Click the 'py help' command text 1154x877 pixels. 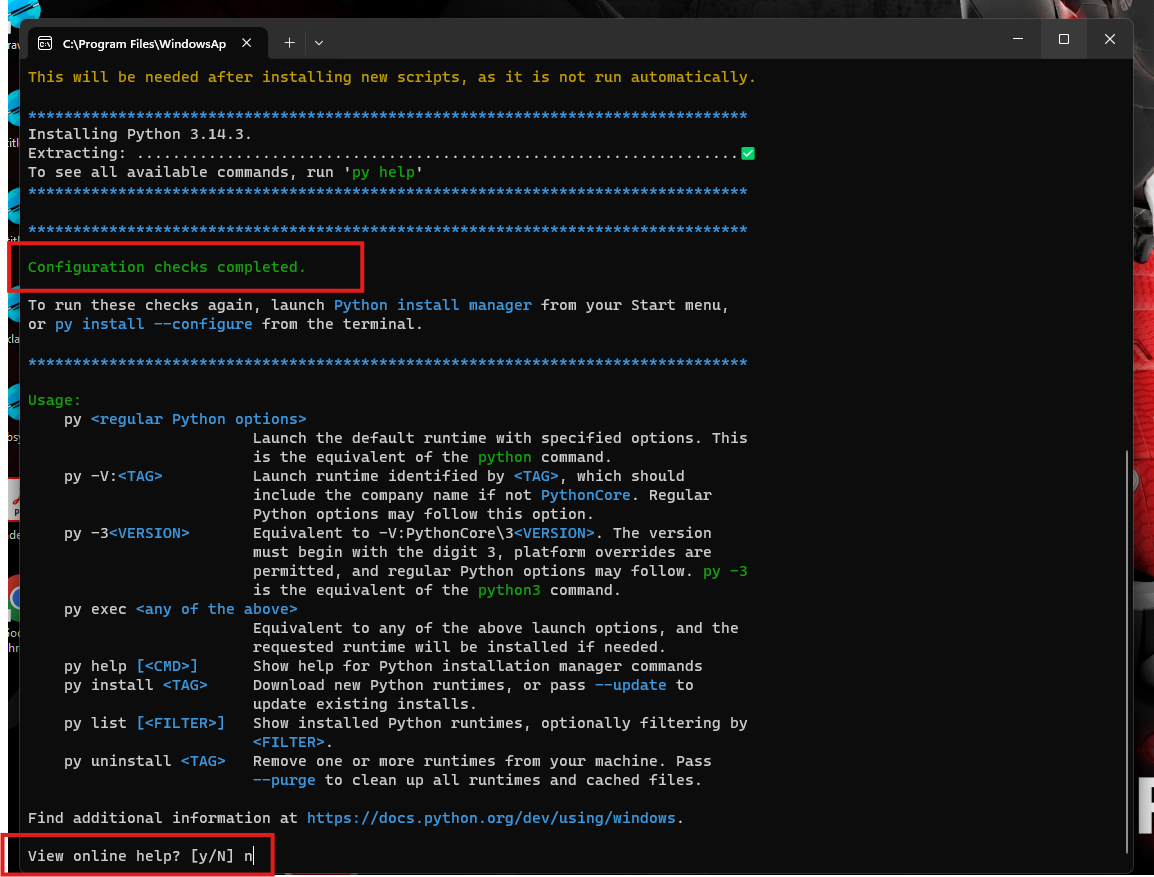point(383,172)
